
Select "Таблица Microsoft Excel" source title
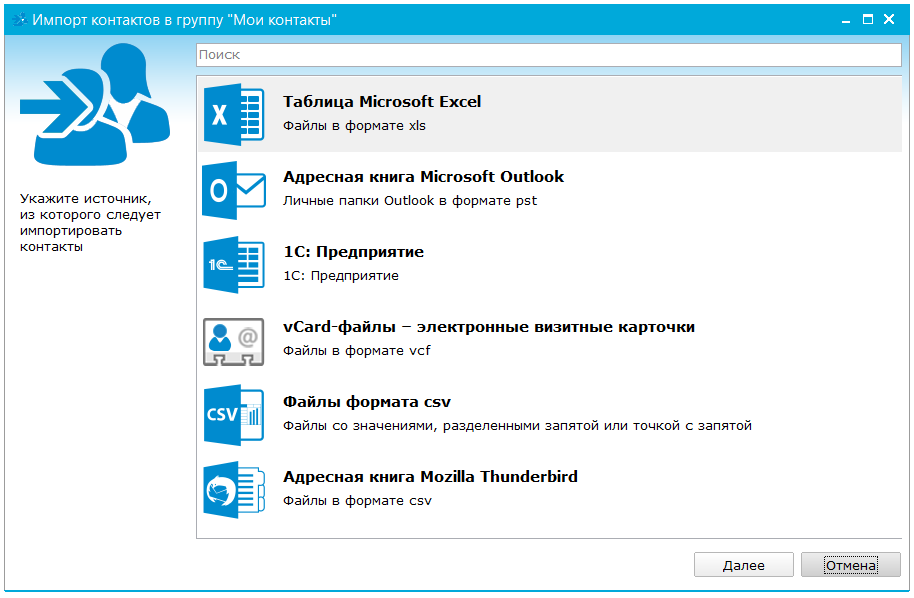point(382,102)
